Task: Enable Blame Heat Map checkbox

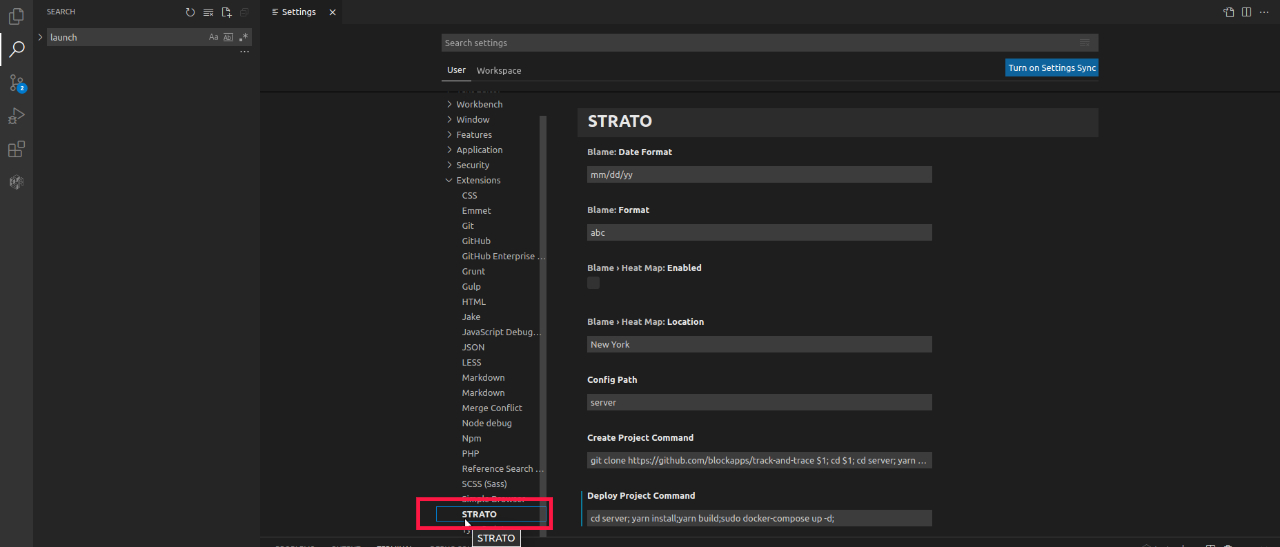Action: [593, 283]
